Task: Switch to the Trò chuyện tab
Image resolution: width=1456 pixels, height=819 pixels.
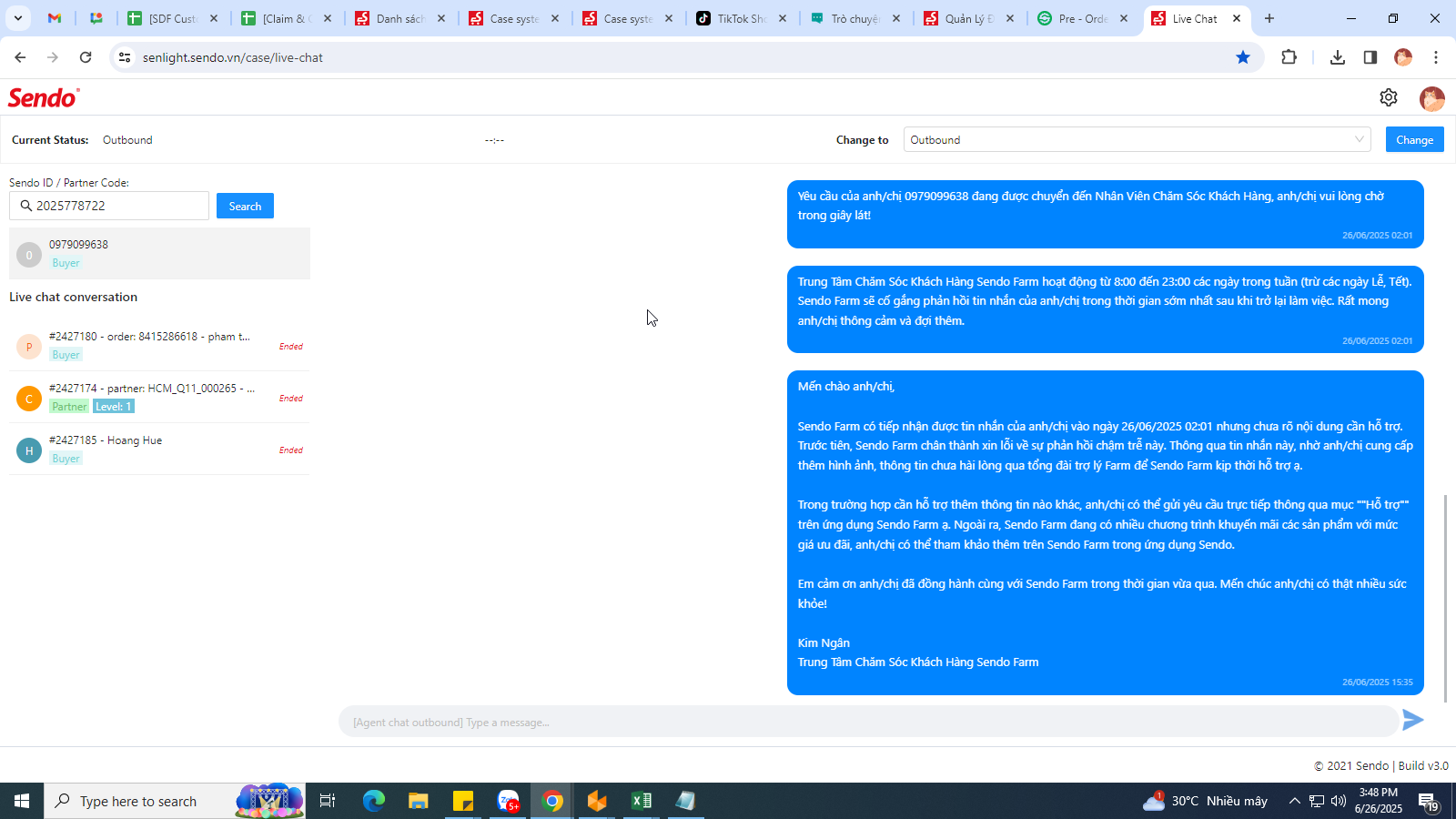Action: click(854, 18)
